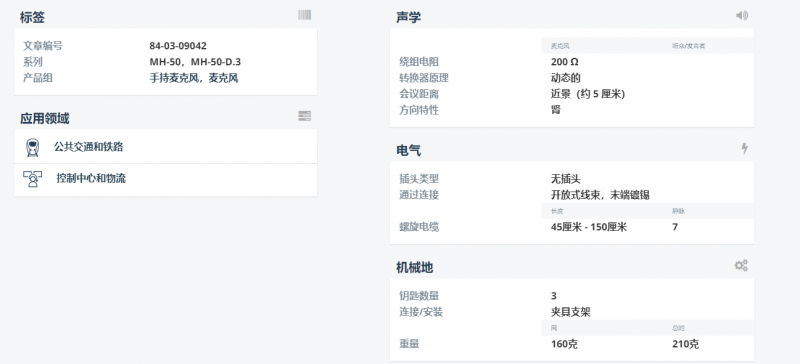Select the 声学 section heading
This screenshot has height=364, width=800.
click(x=408, y=17)
